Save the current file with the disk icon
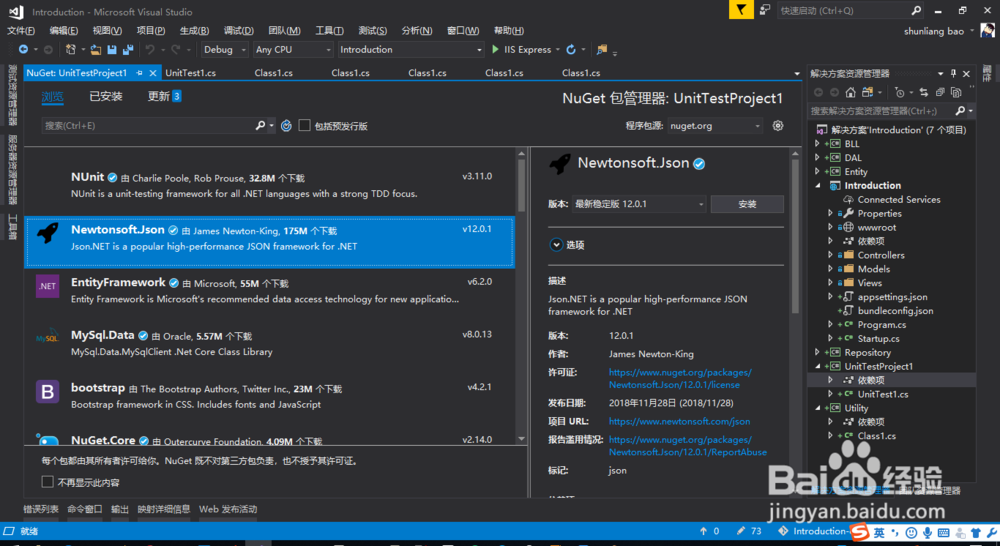Image resolution: width=1000 pixels, height=546 pixels. [x=112, y=49]
